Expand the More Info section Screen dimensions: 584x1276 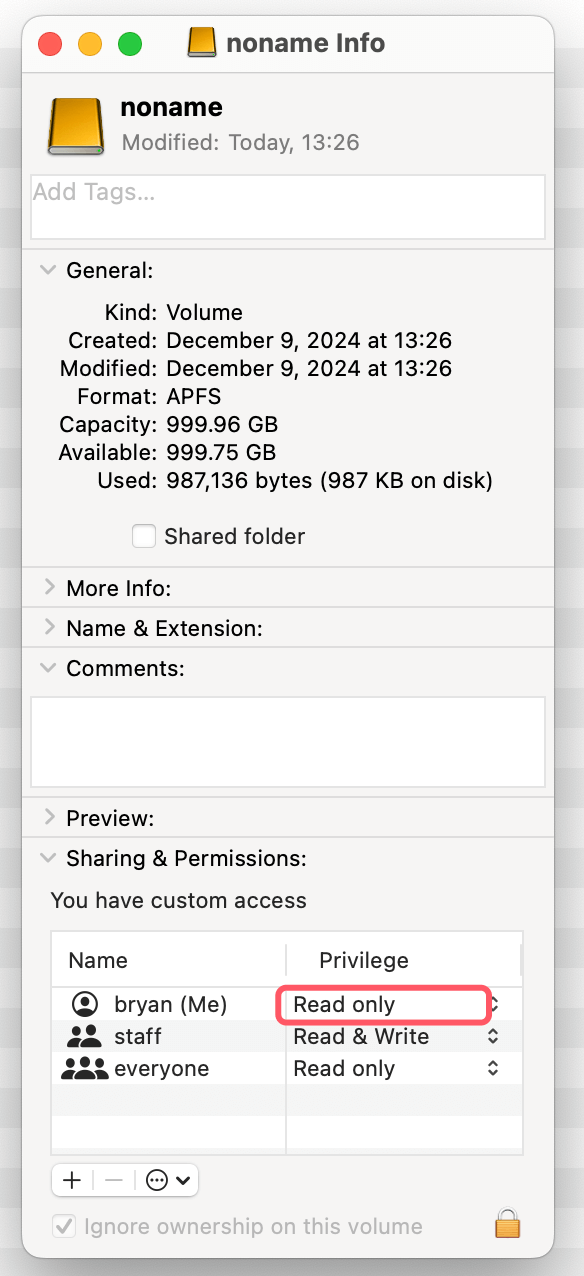pos(47,588)
